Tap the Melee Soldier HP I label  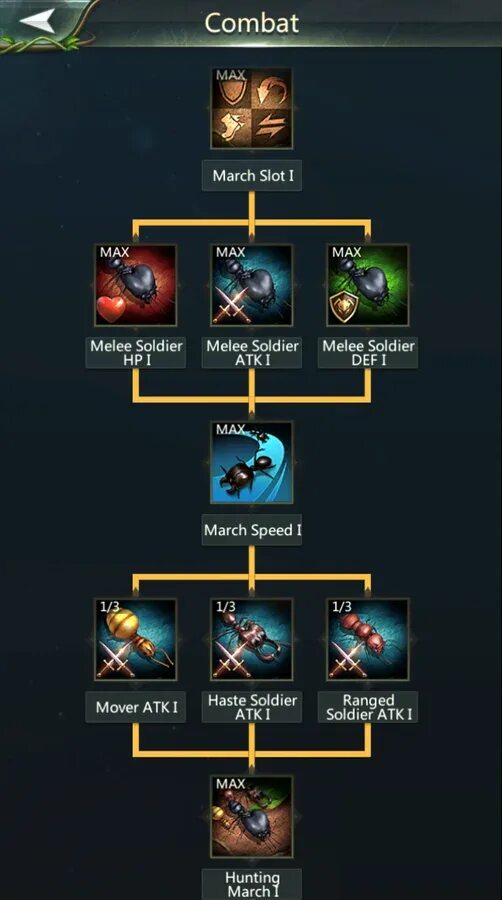click(135, 352)
